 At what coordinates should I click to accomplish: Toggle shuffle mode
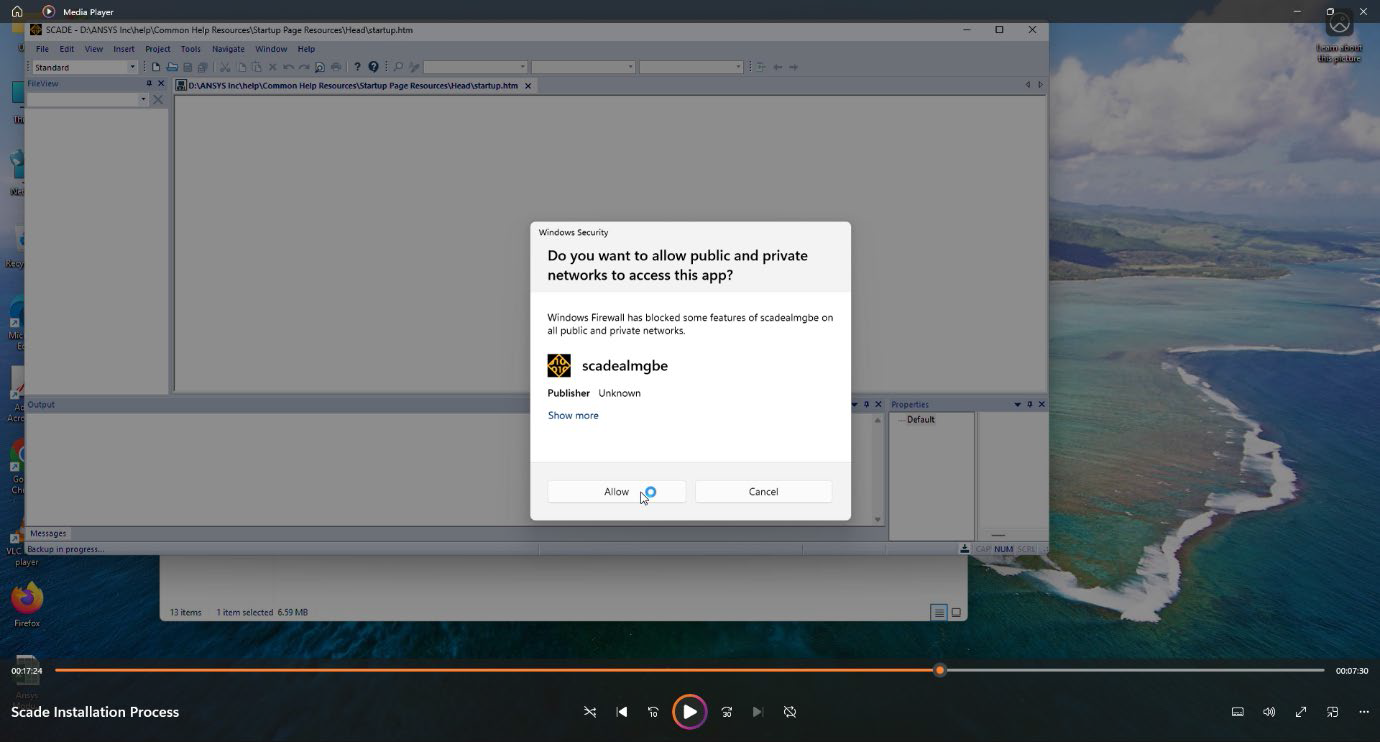click(x=589, y=712)
